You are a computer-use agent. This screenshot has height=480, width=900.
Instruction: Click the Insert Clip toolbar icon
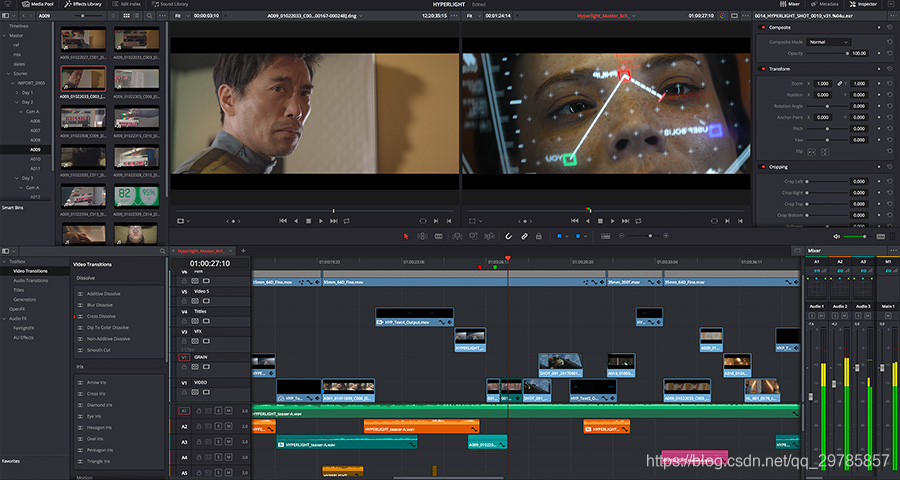pyautogui.click(x=457, y=236)
